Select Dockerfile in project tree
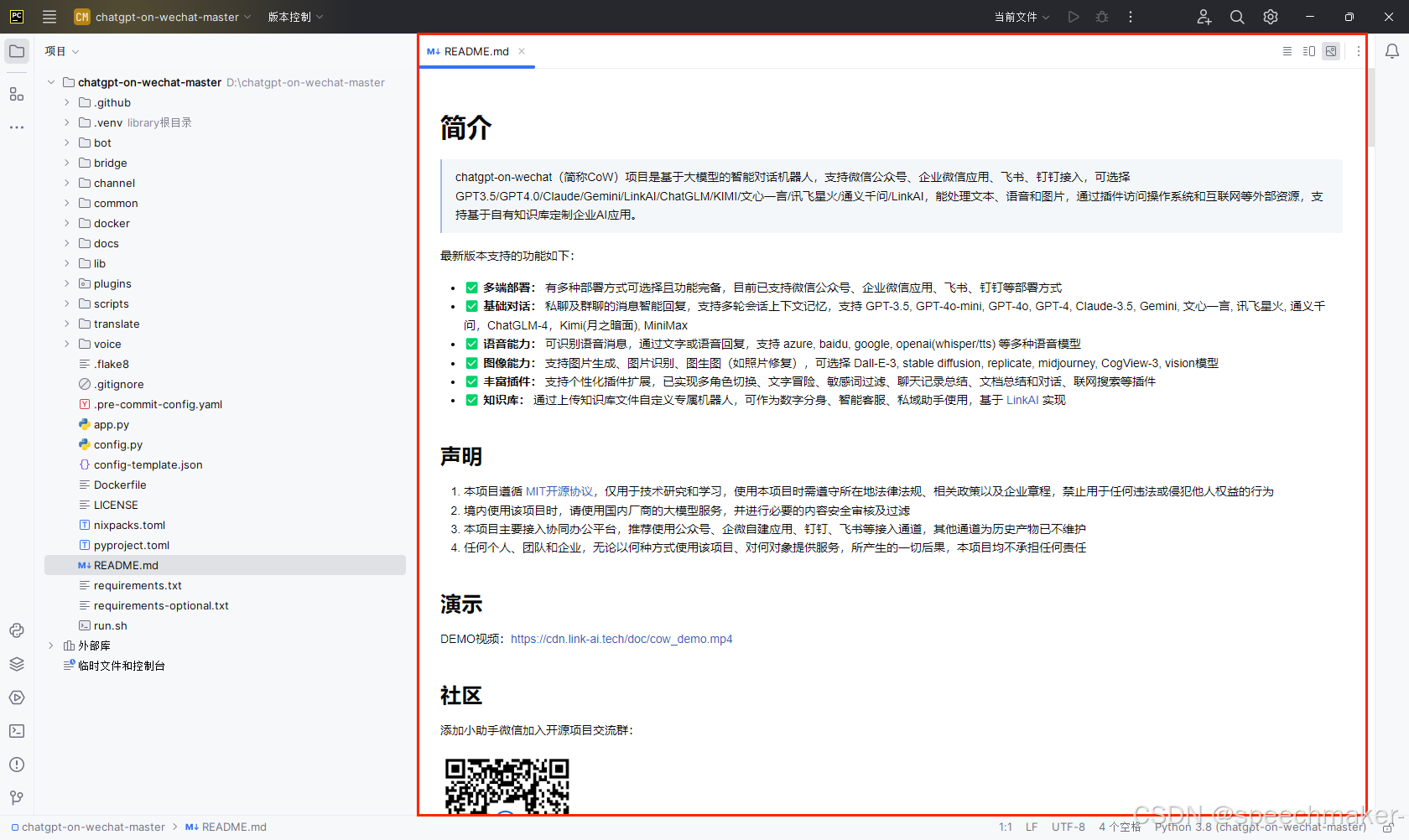This screenshot has width=1409, height=840. coord(120,485)
